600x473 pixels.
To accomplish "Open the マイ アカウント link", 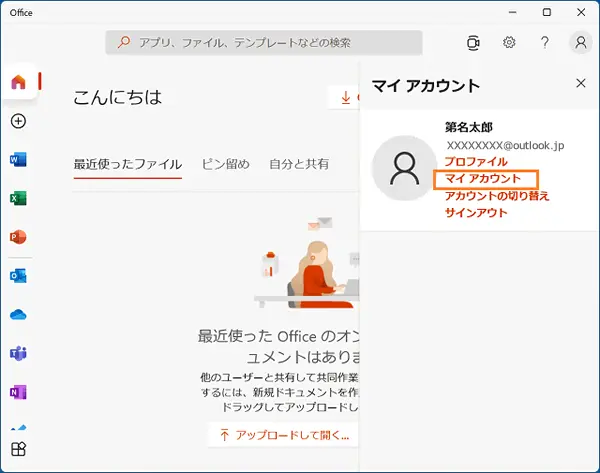I will (483, 179).
